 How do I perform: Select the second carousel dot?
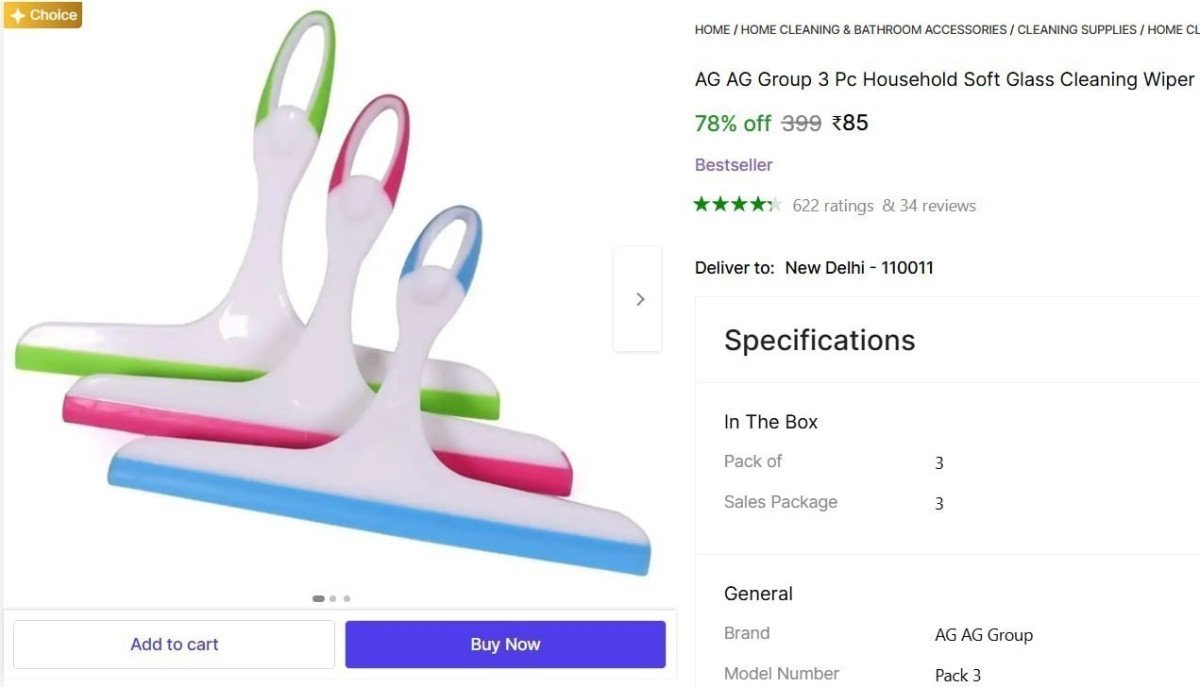tap(332, 598)
